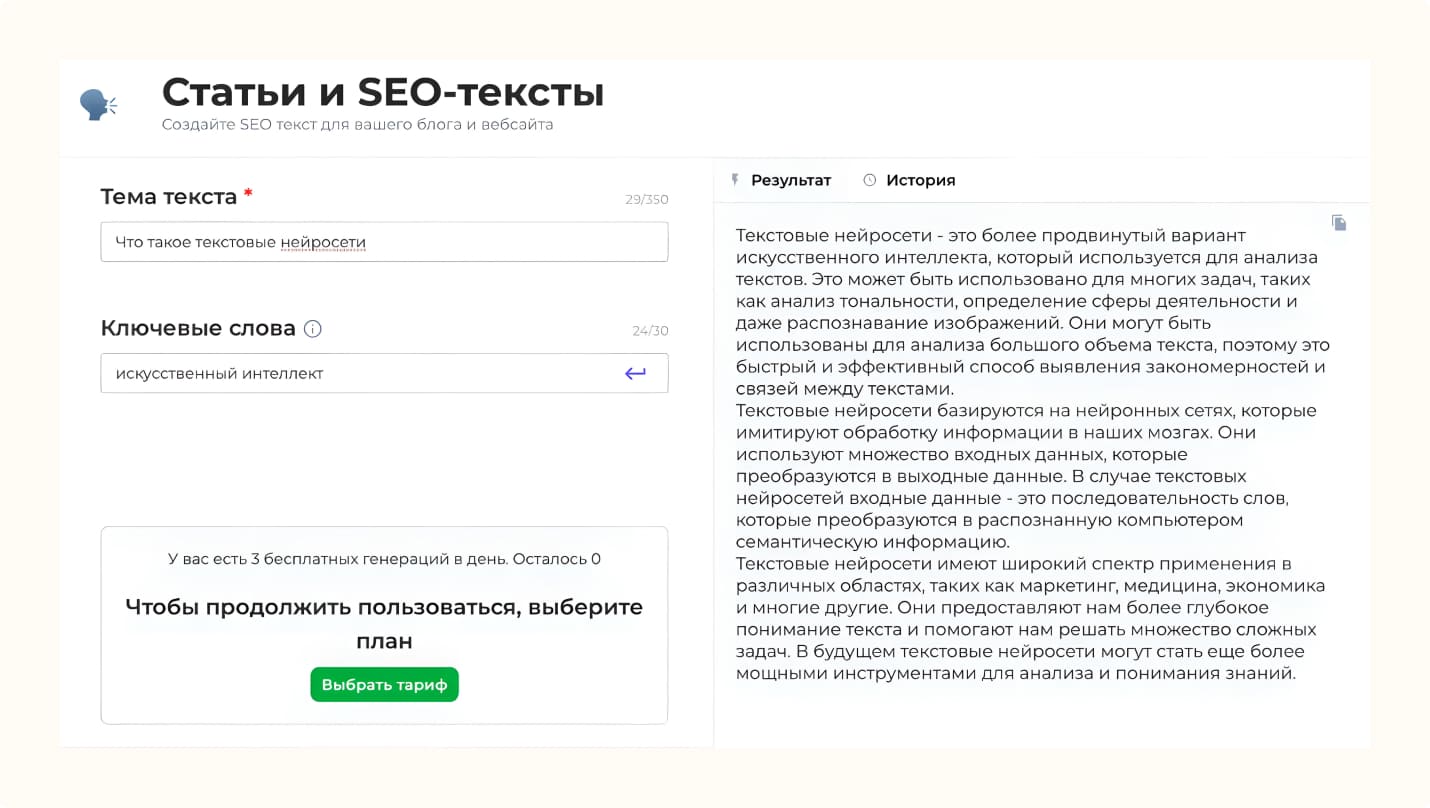Click the green Выбрать тариф button

click(x=384, y=685)
